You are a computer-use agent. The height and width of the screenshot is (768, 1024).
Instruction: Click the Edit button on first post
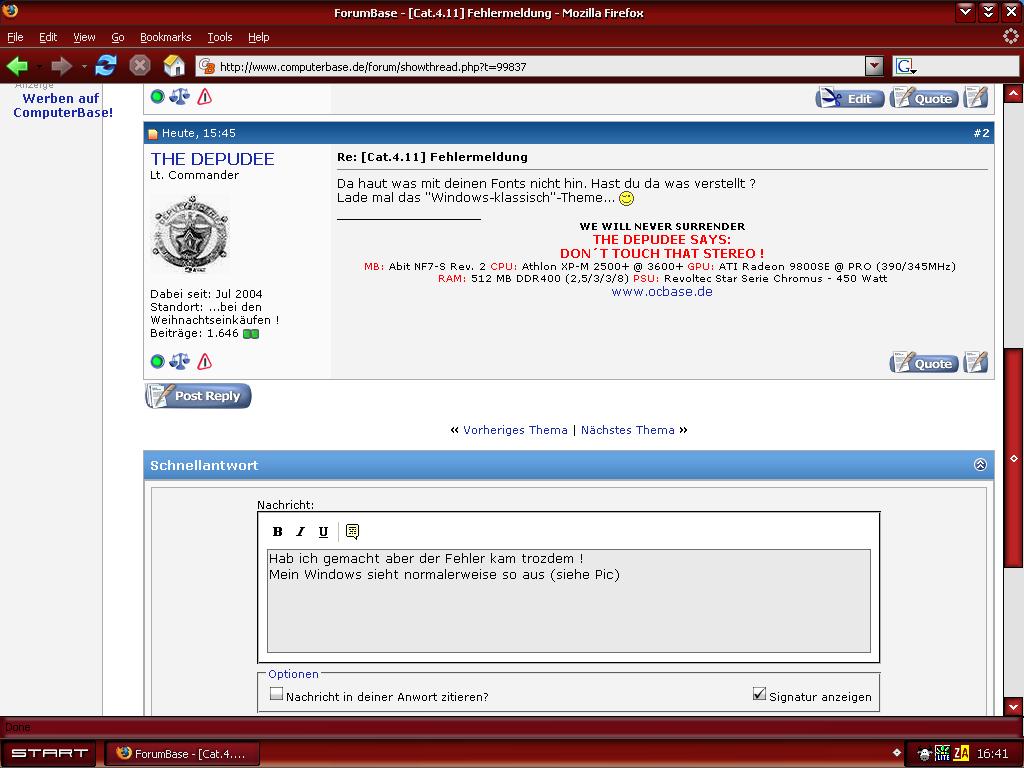click(850, 99)
